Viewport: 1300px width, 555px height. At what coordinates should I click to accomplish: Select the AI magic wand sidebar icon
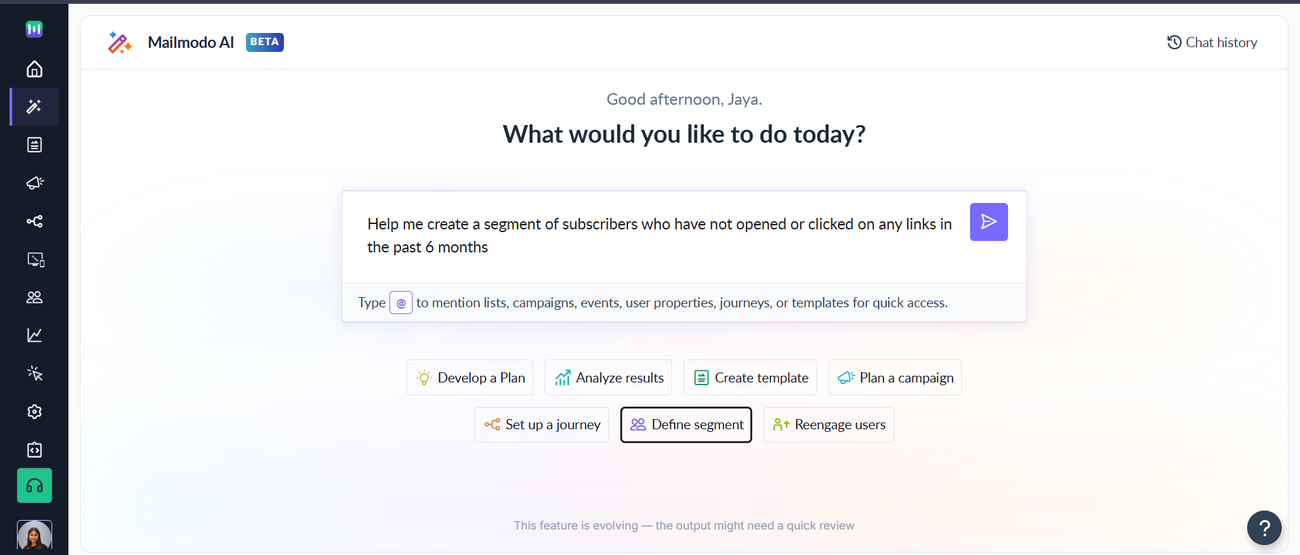[34, 107]
